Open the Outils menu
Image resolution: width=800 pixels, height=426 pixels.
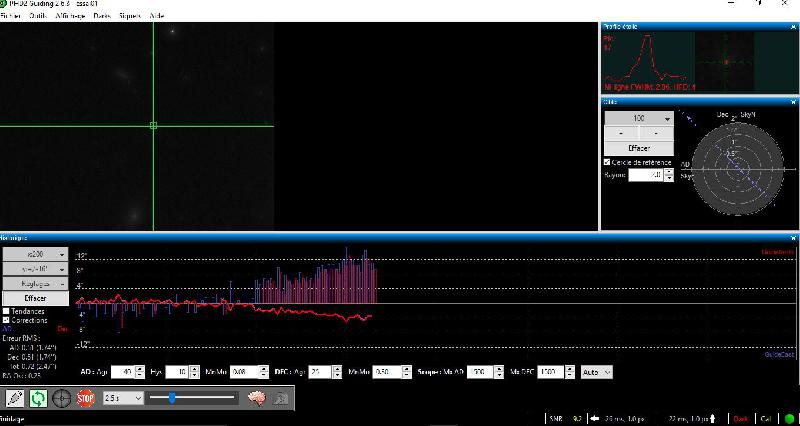[38, 16]
